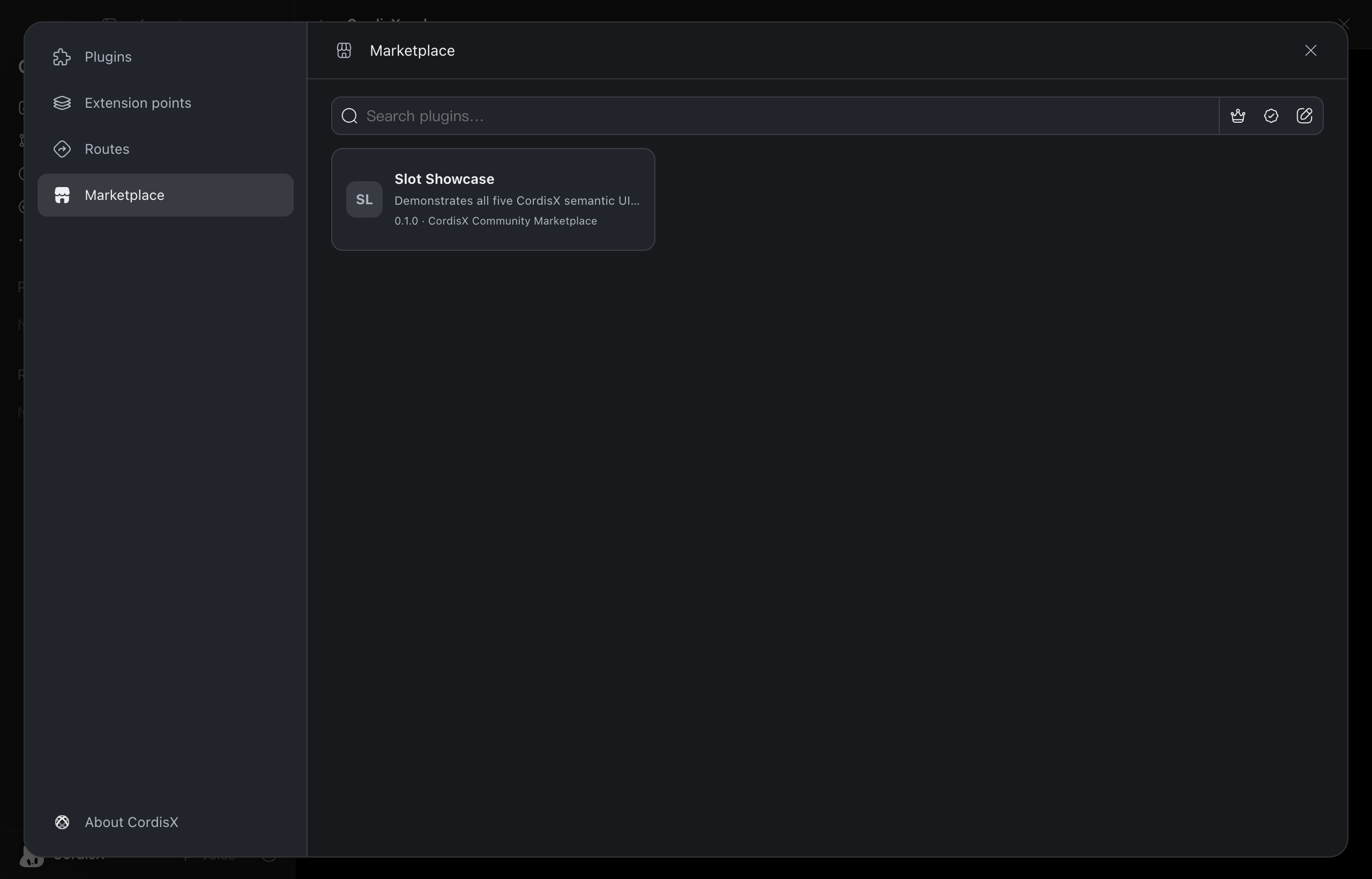Select the Marketplace sidebar entry
1372x879 pixels.
point(165,195)
